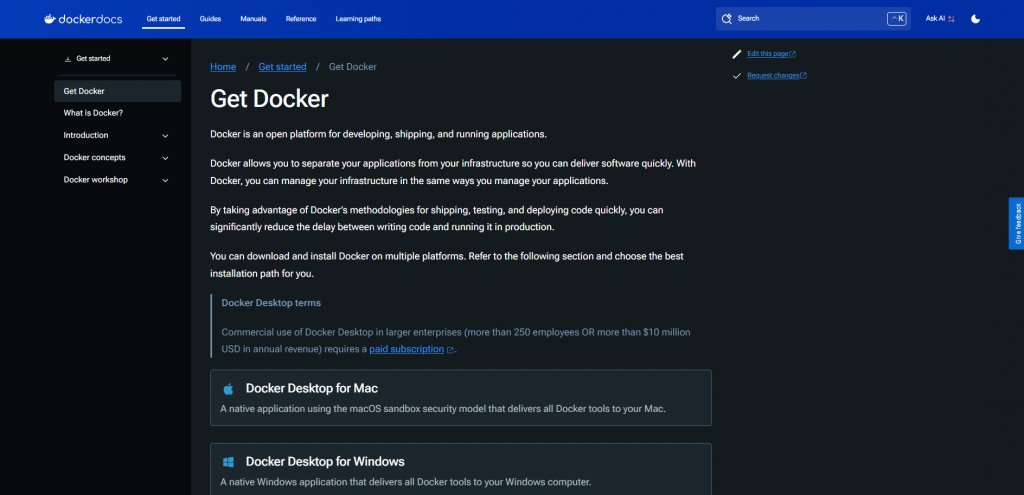This screenshot has height=495, width=1024.
Task: Expand the Docker workshop sidebar chevron
Action: pyautogui.click(x=165, y=180)
